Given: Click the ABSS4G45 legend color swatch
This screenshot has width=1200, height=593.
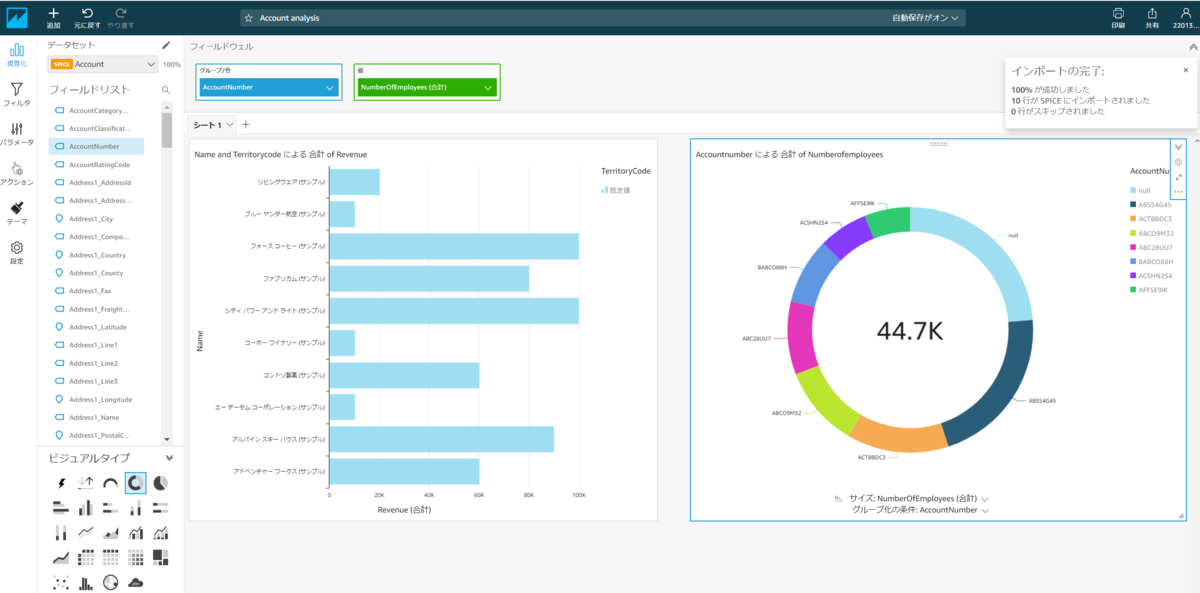Looking at the screenshot, I should click(1132, 204).
